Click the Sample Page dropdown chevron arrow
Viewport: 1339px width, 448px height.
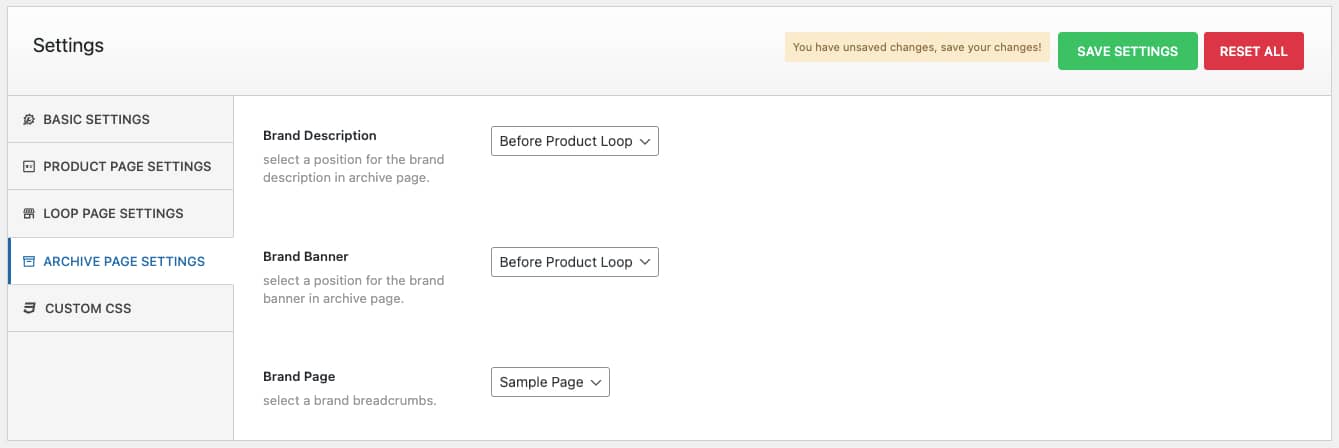point(596,382)
